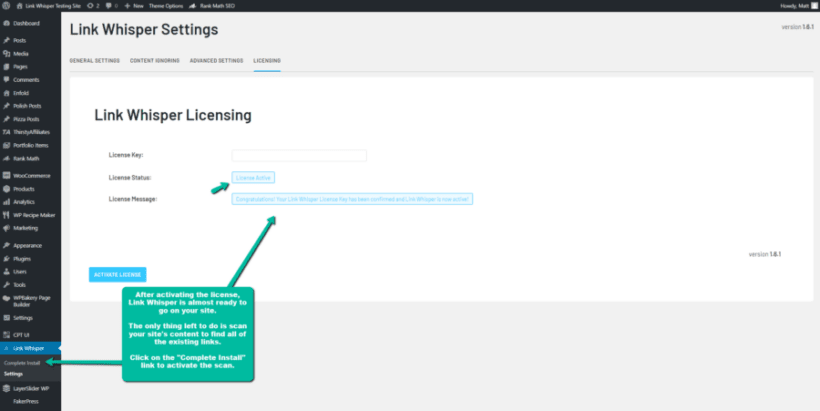Open the Media library menu
Image resolution: width=820 pixels, height=411 pixels.
point(20,53)
